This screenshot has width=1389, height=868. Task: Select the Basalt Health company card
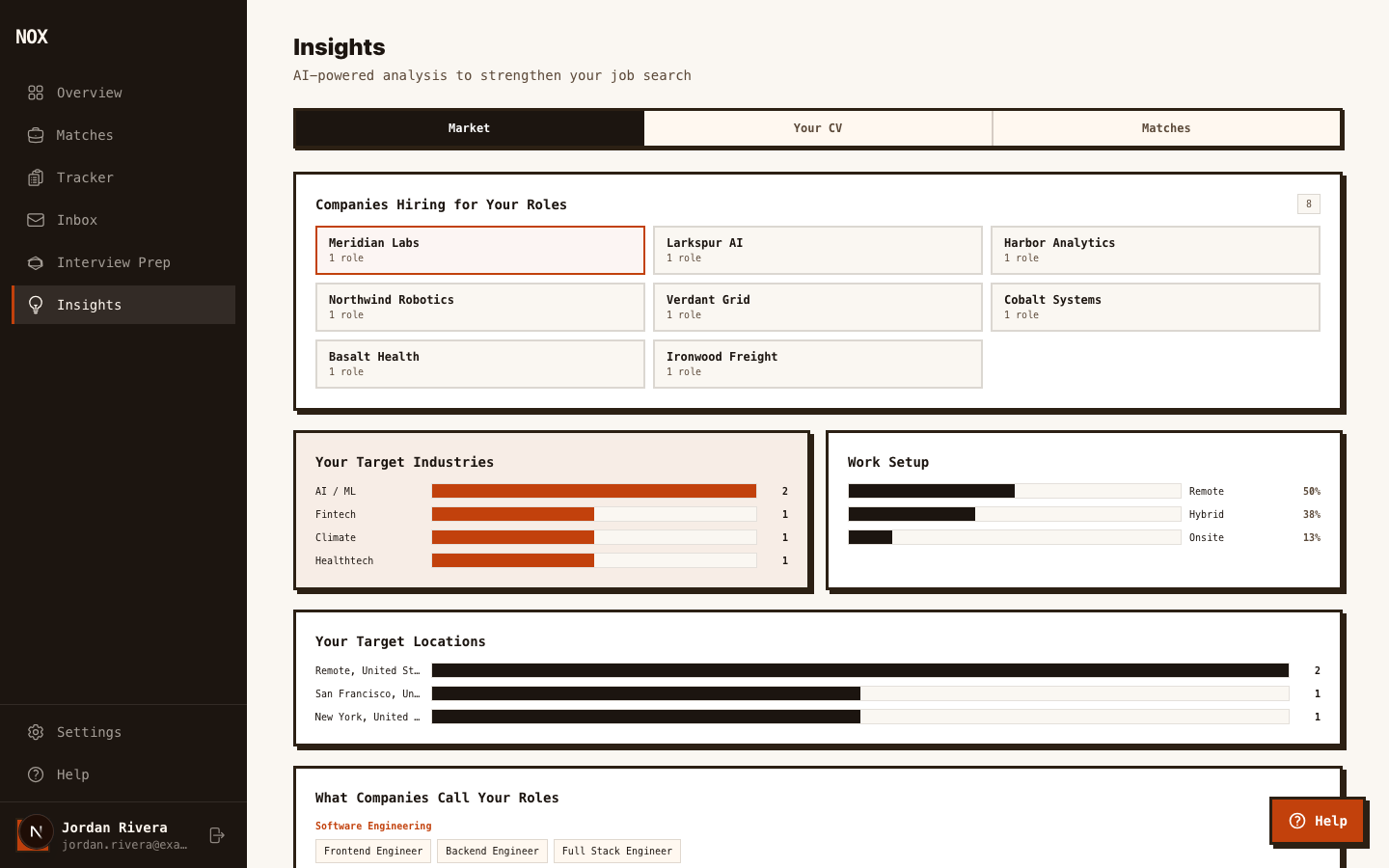click(480, 364)
